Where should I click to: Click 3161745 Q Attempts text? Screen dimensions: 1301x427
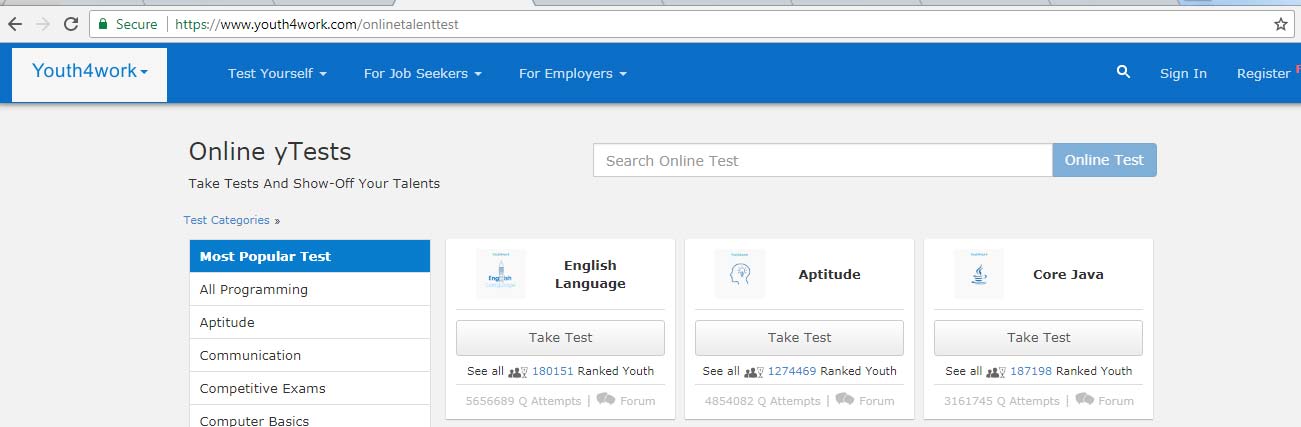(1001, 401)
